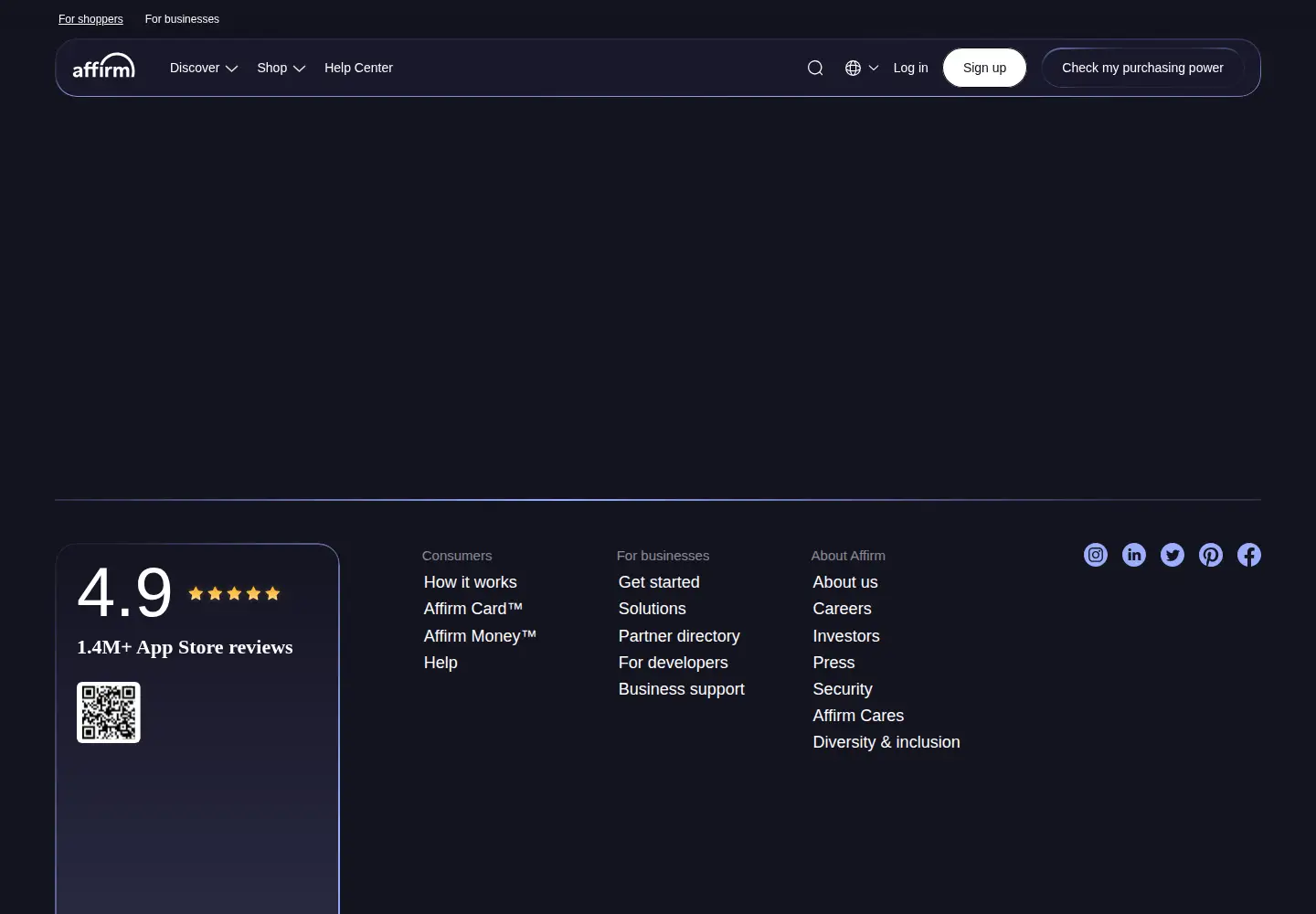Screen dimensions: 1316x914
Task: Expand the Discover dropdown menu
Action: (204, 68)
